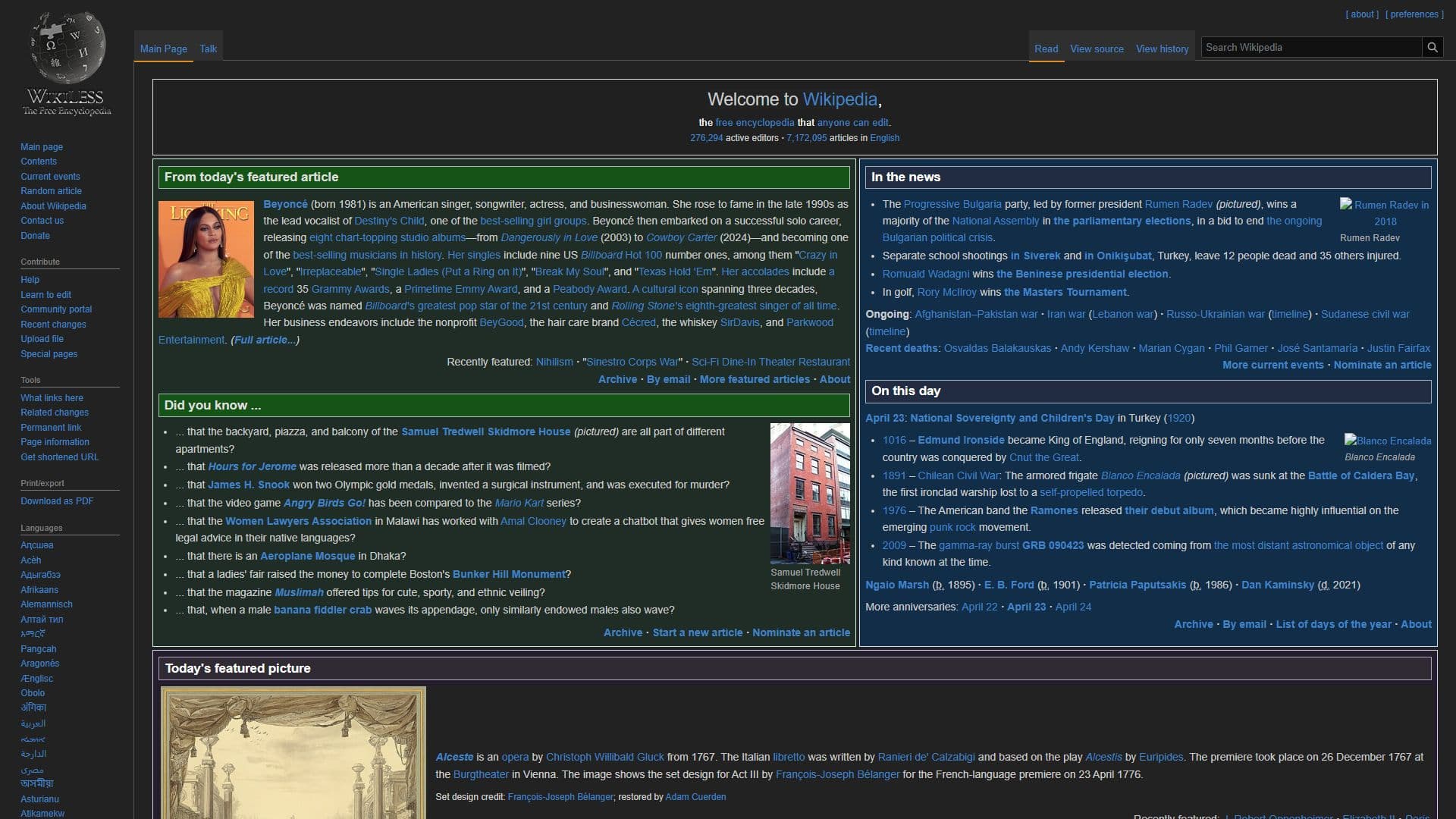Viewport: 1456px width, 819px height.
Task: Open the Main page sidebar link
Action: pos(42,147)
